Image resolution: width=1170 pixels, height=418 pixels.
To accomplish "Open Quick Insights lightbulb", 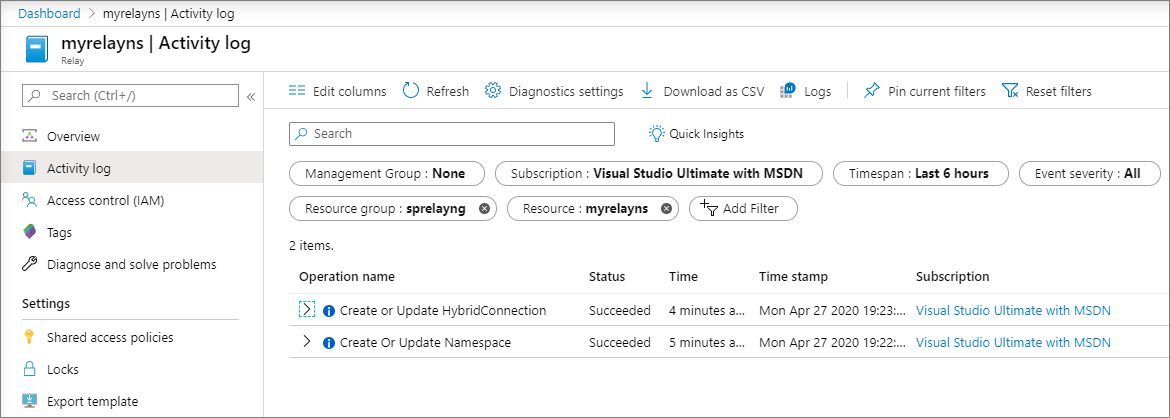I will tap(657, 134).
